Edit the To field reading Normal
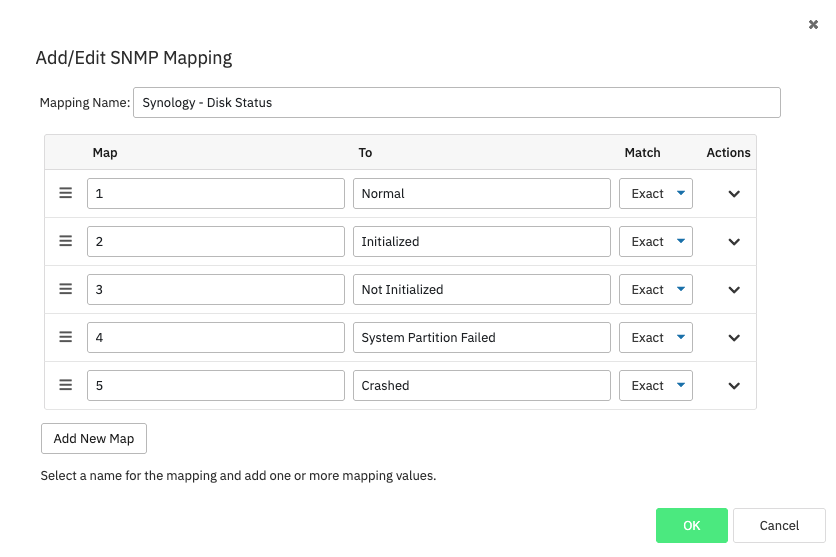Viewport: 836px width, 557px height. click(x=482, y=193)
